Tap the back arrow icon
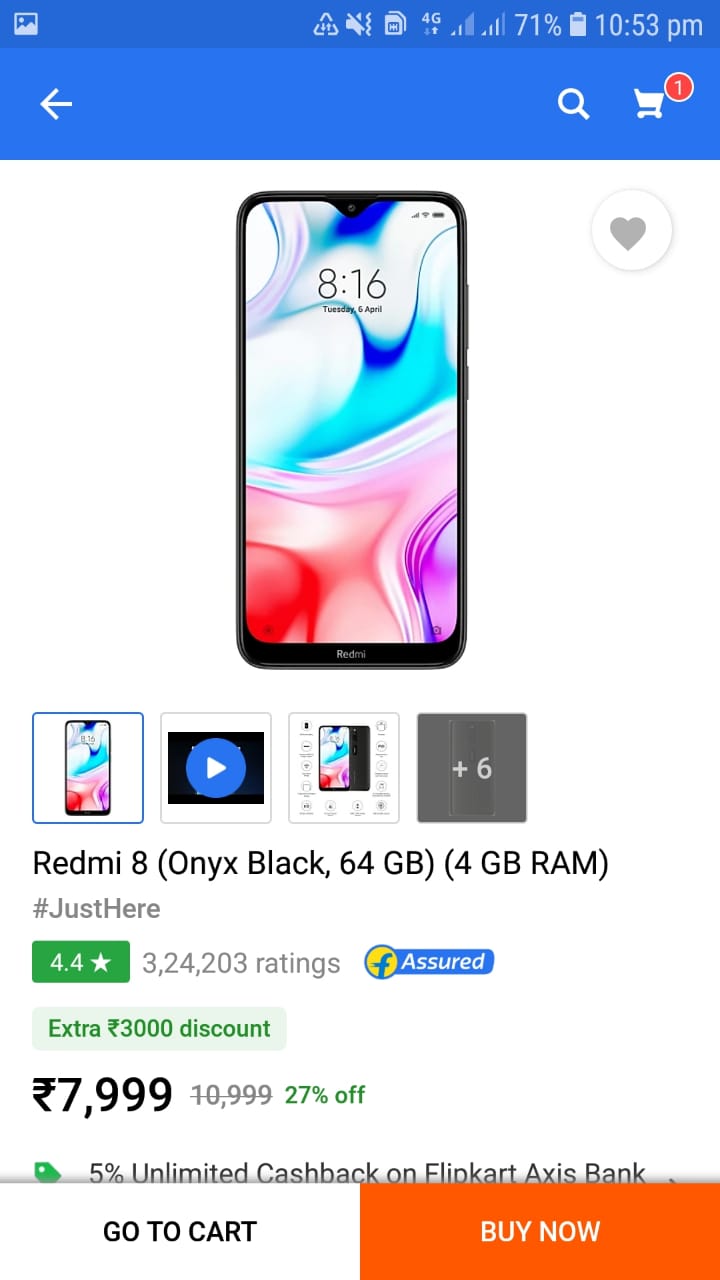Viewport: 720px width, 1280px height. click(56, 104)
